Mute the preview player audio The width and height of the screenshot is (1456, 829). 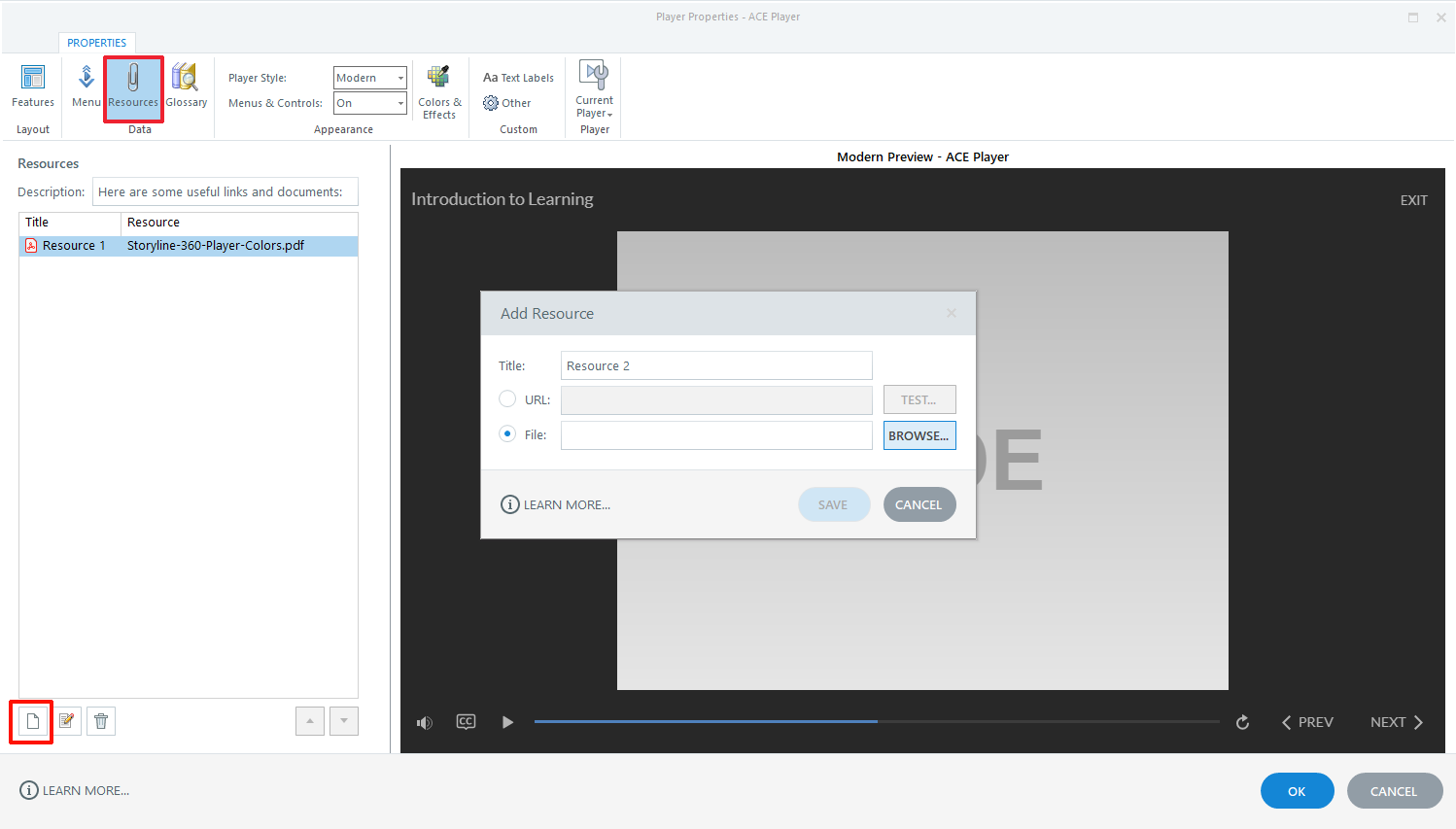pos(425,721)
